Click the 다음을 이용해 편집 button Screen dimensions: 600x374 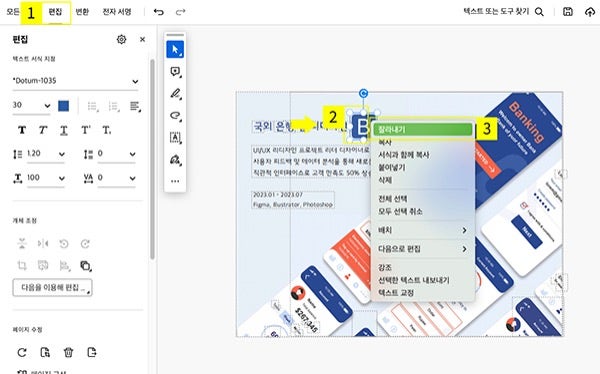click(x=52, y=287)
